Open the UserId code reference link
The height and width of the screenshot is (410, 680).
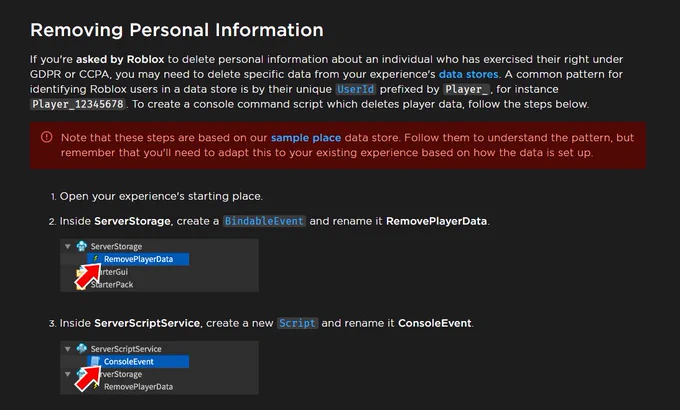pyautogui.click(x=355, y=89)
